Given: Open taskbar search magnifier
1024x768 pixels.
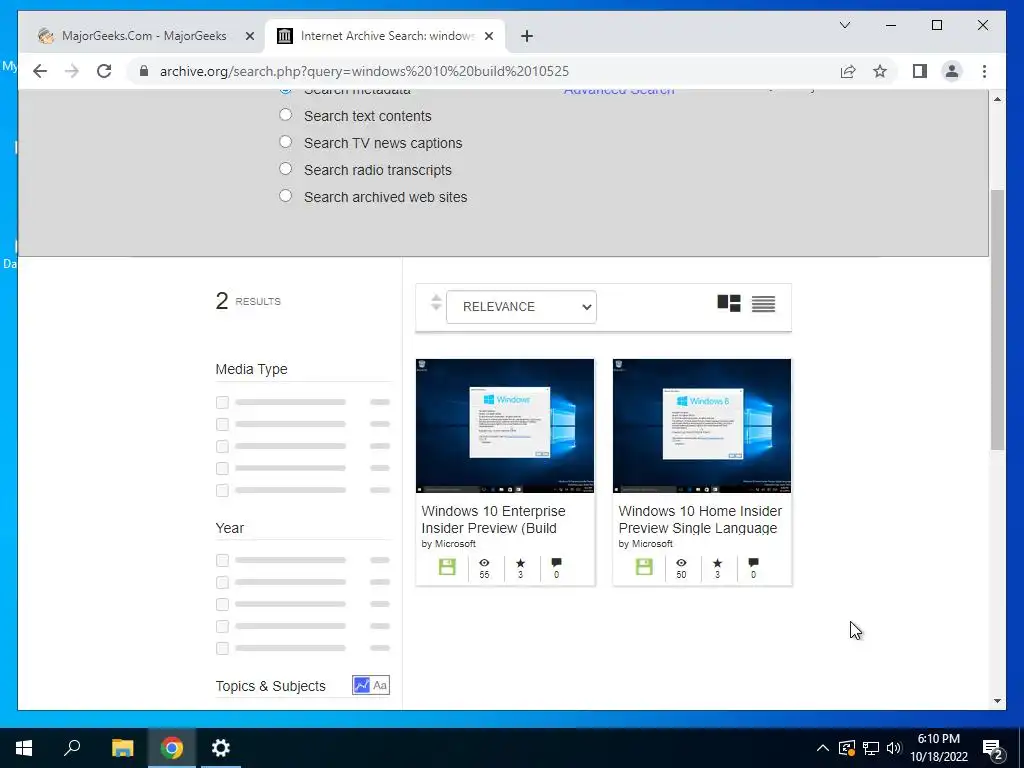Looking at the screenshot, I should [72, 748].
